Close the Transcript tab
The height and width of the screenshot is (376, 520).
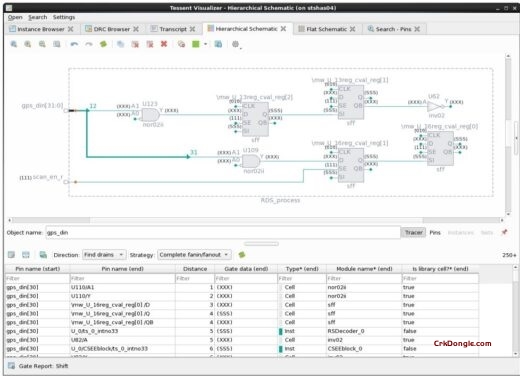coord(192,29)
